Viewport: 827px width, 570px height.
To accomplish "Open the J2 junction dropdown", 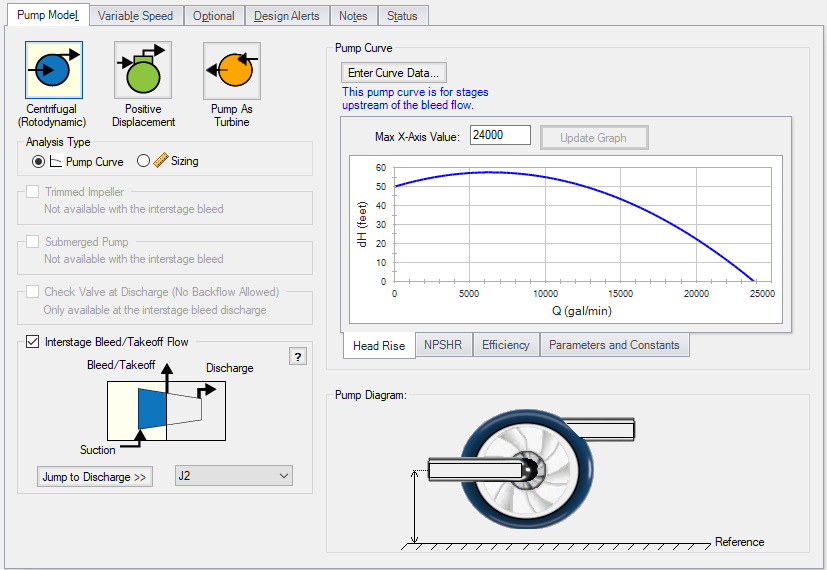I will pyautogui.click(x=233, y=476).
